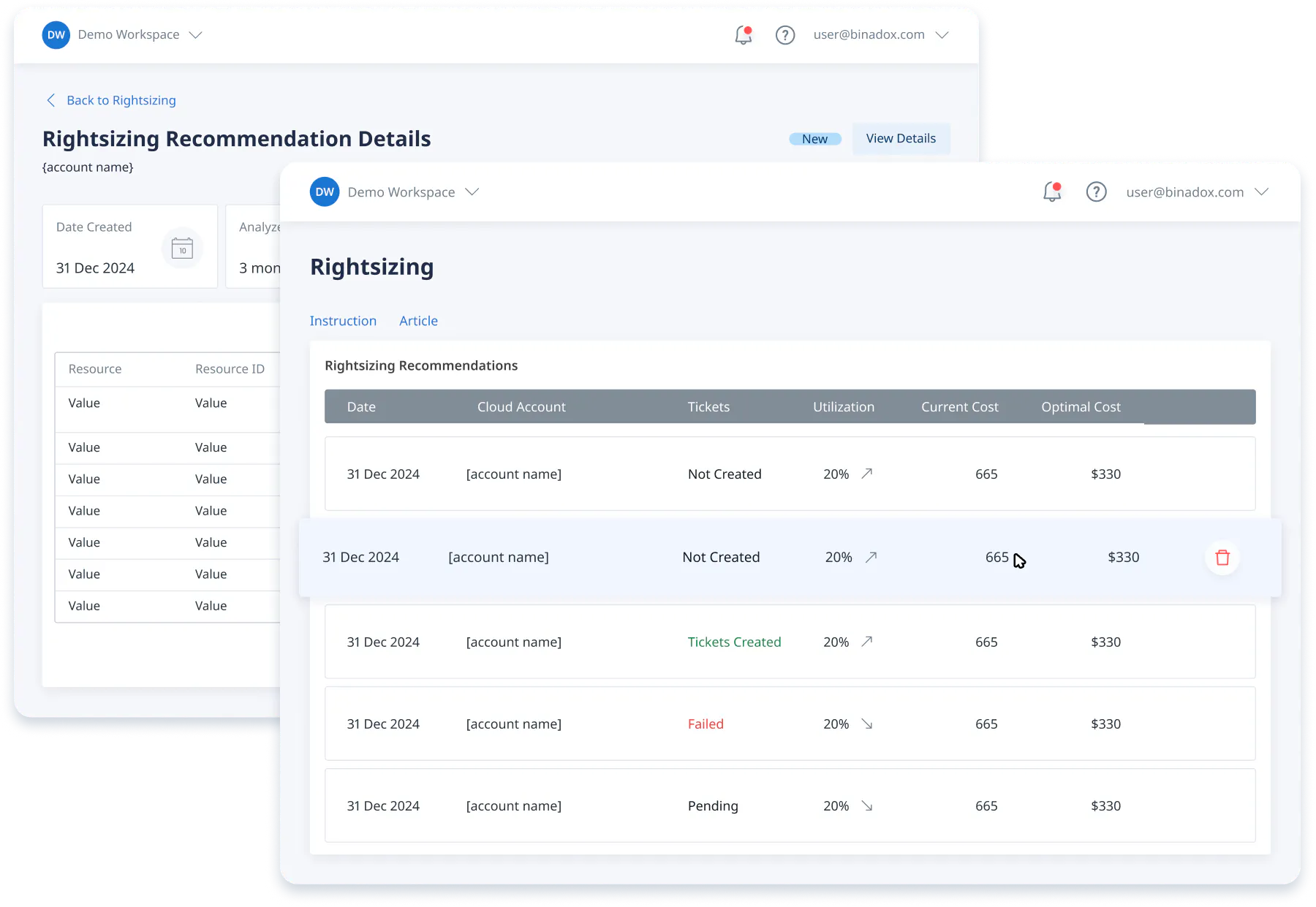This screenshot has height=907, width=1316.
Task: Delete the highlighted recommendation with trash icon
Action: 1222,558
